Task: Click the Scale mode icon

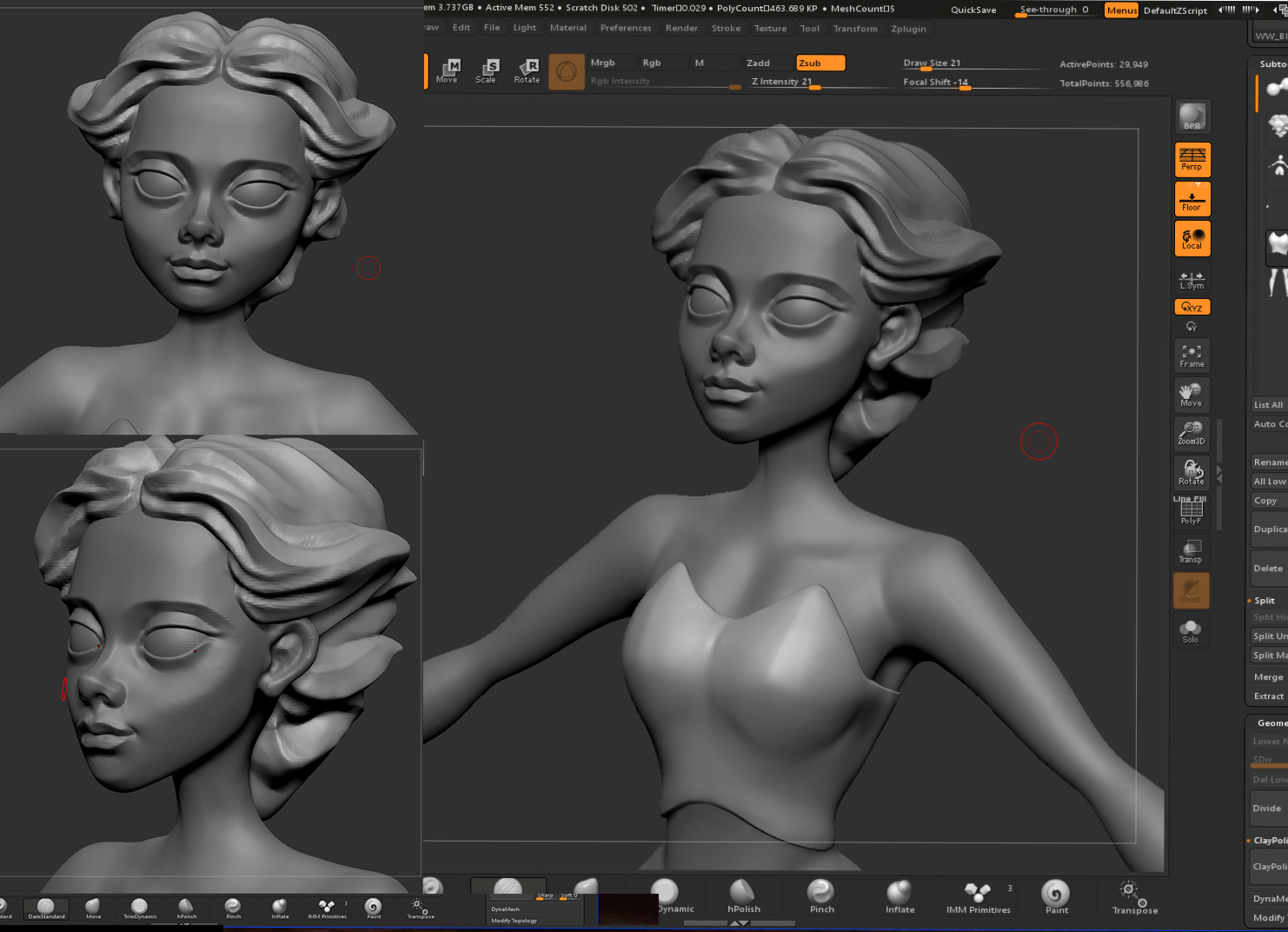Action: [486, 71]
